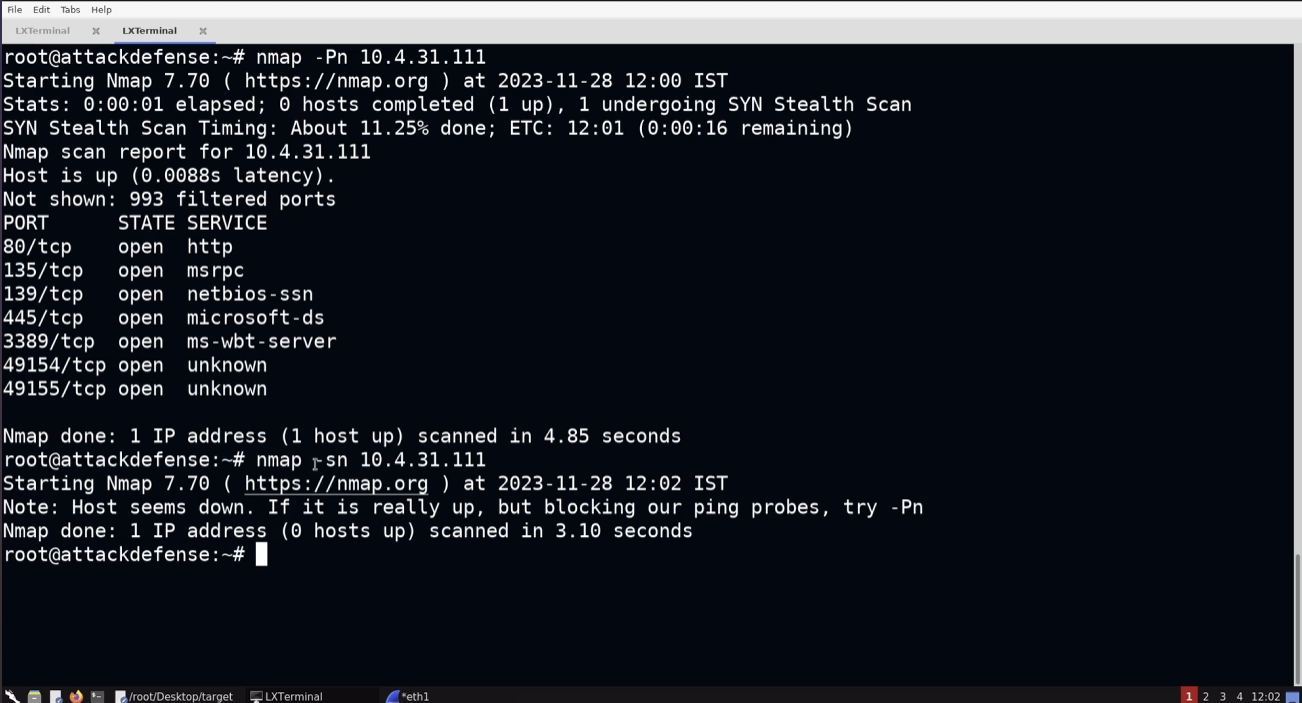Open the system start menu icon

[11, 696]
